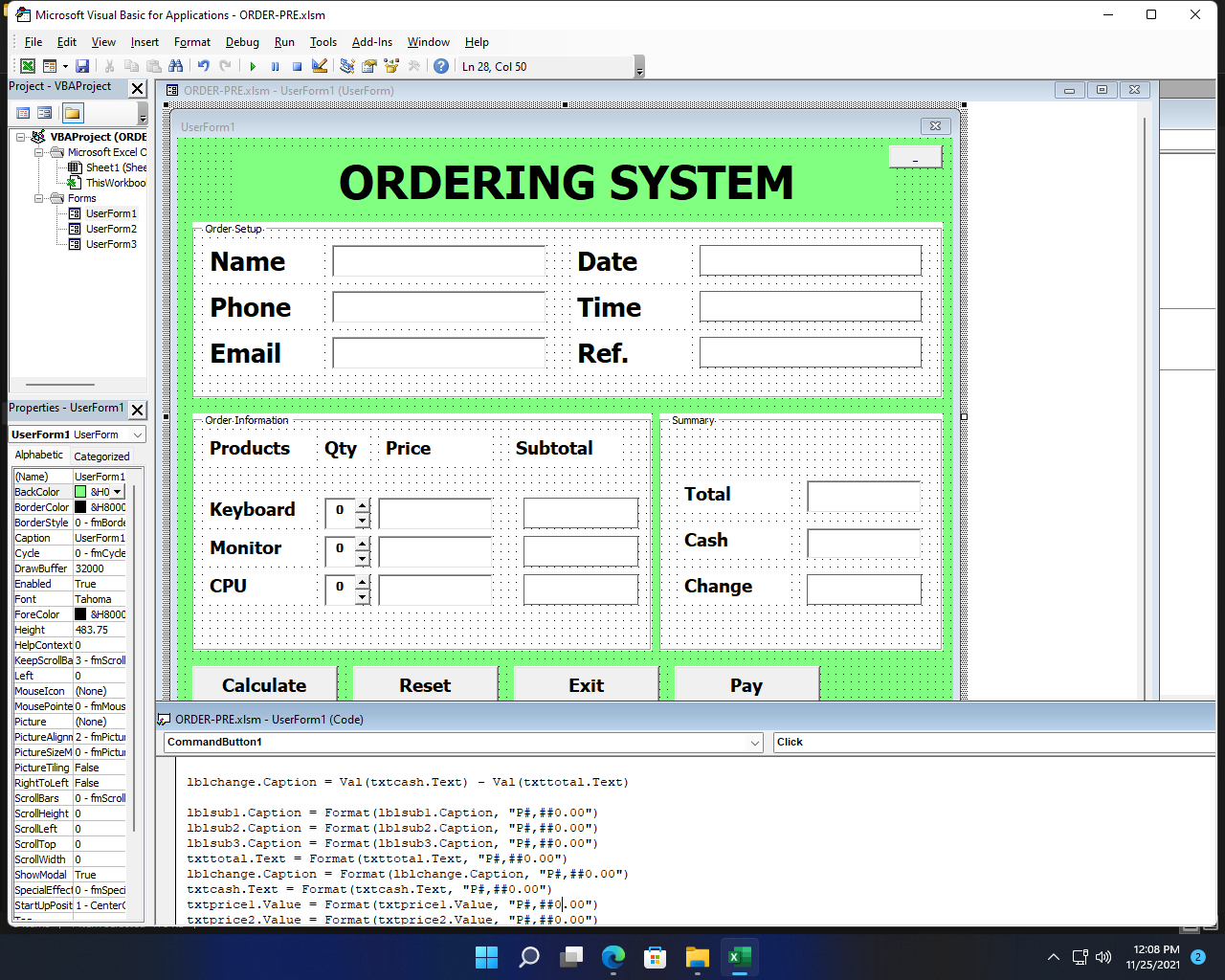Open the Debug menu

tap(242, 42)
